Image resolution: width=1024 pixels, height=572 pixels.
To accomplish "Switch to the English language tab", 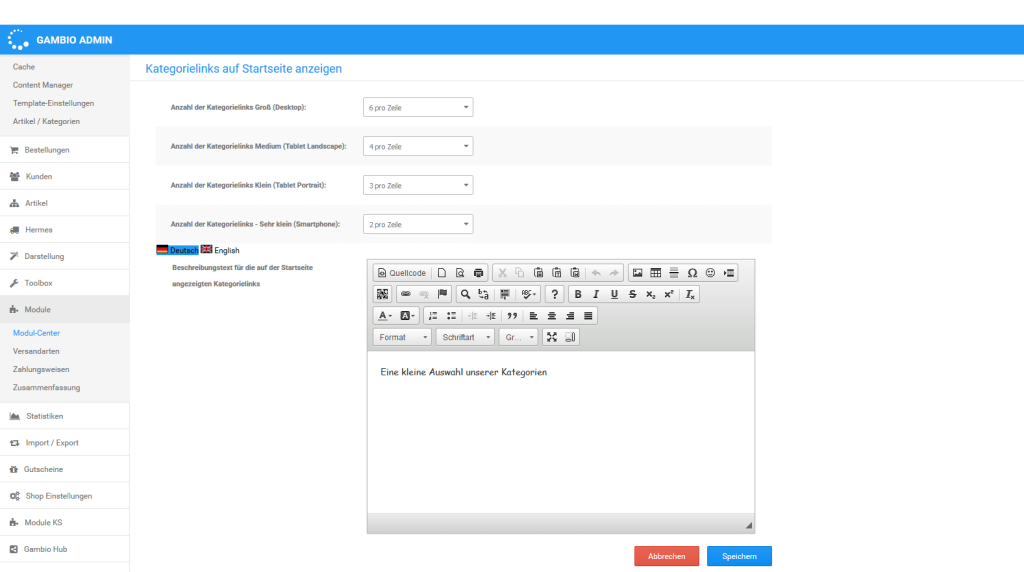I will pyautogui.click(x=220, y=250).
